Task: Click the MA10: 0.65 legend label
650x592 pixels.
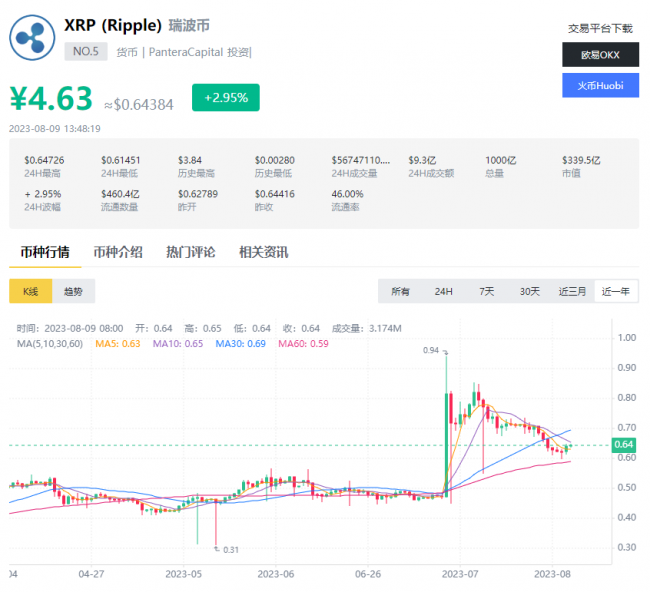Action: 178,344
